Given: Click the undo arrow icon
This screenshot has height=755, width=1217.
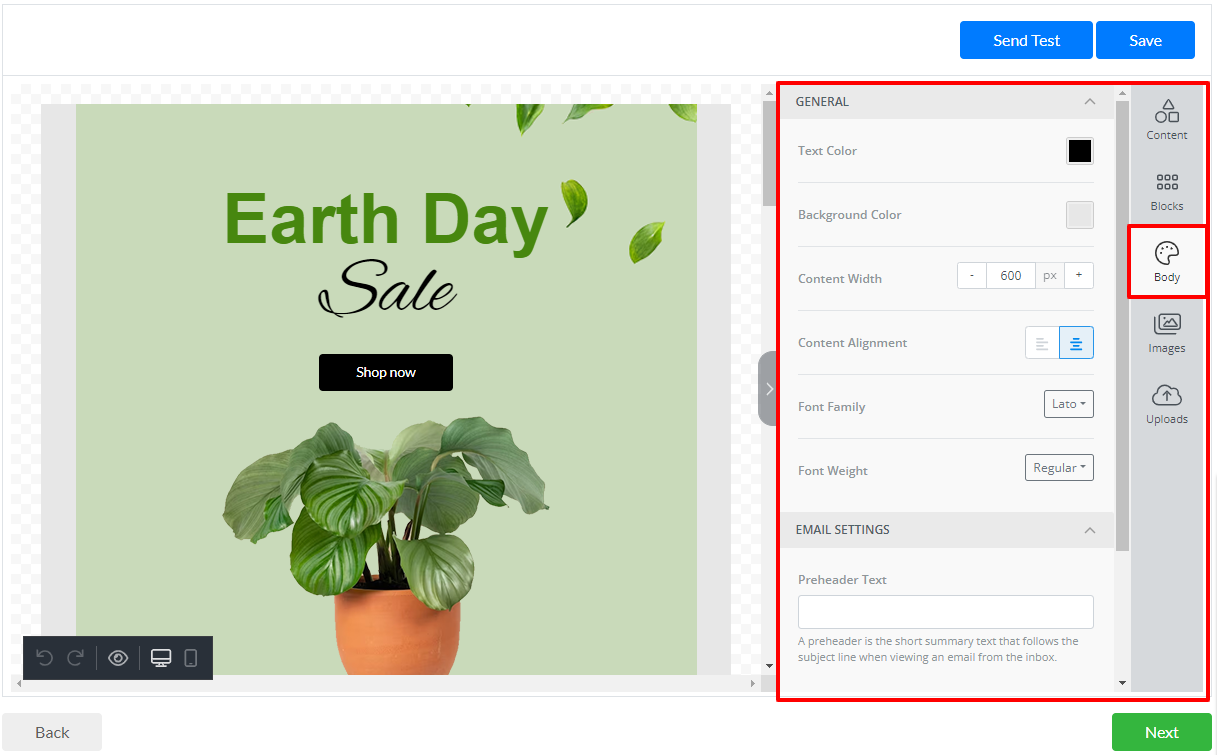Looking at the screenshot, I should click(44, 658).
